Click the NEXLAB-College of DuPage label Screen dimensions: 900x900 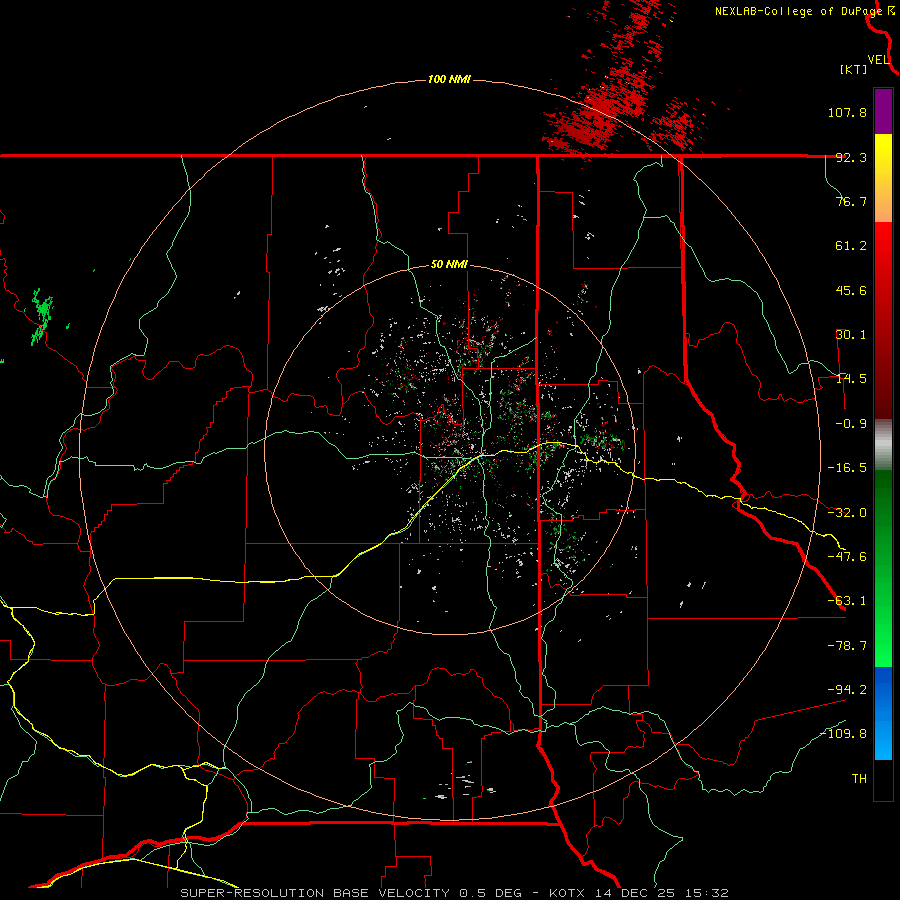798,11
